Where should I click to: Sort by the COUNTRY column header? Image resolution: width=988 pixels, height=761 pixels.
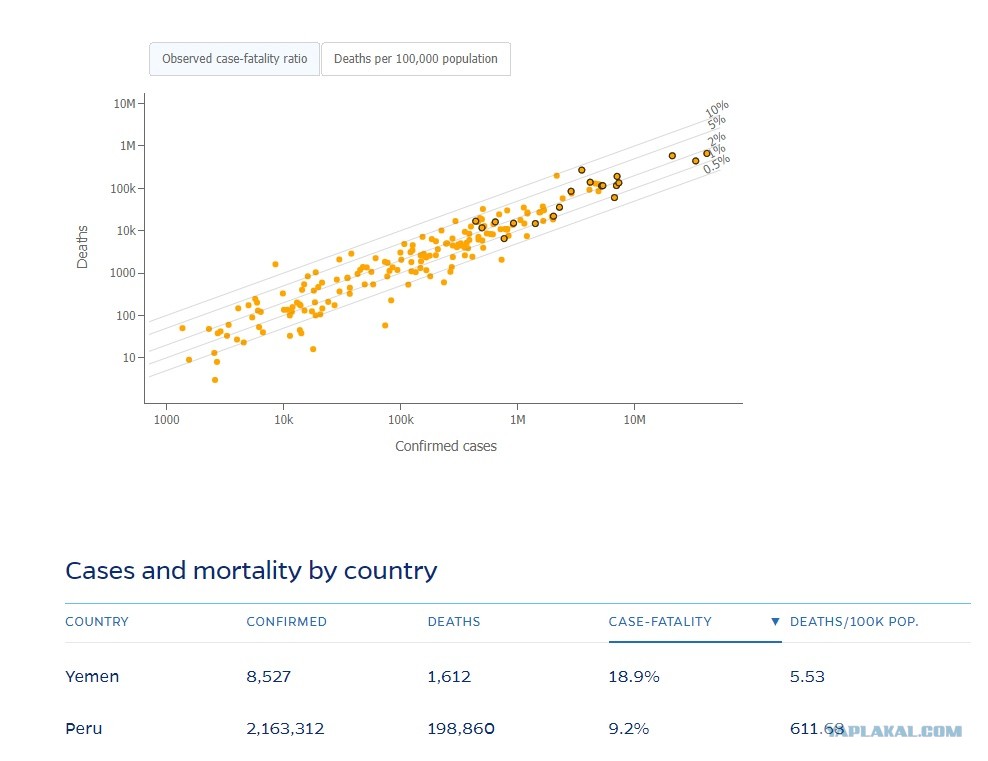click(x=97, y=622)
